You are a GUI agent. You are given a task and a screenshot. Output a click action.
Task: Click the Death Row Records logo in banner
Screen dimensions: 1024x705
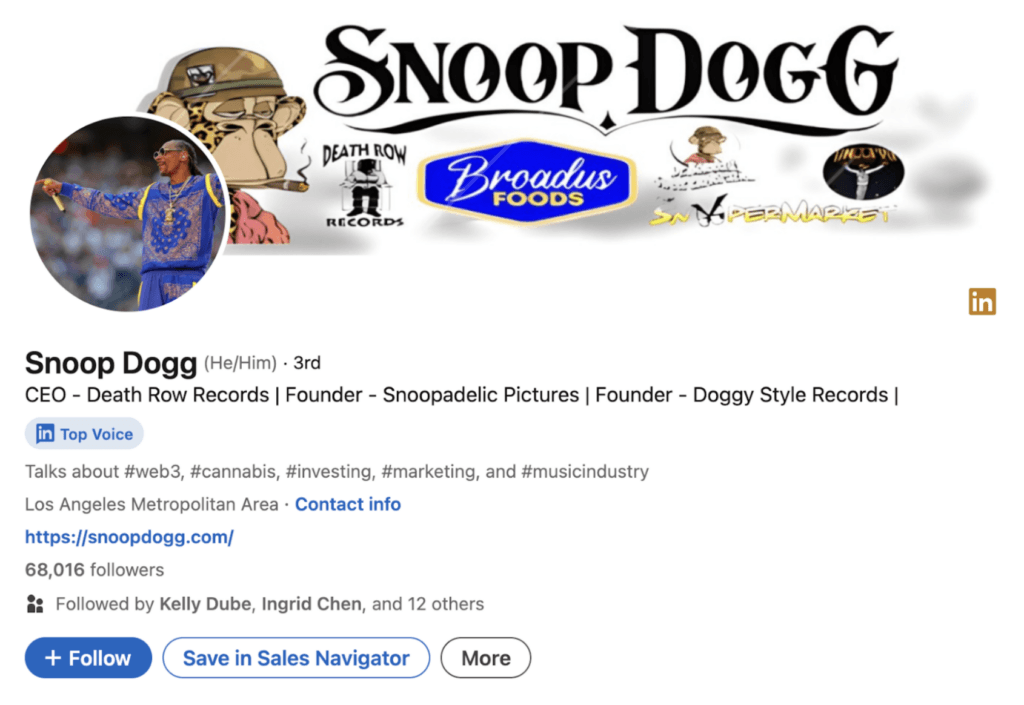point(364,185)
